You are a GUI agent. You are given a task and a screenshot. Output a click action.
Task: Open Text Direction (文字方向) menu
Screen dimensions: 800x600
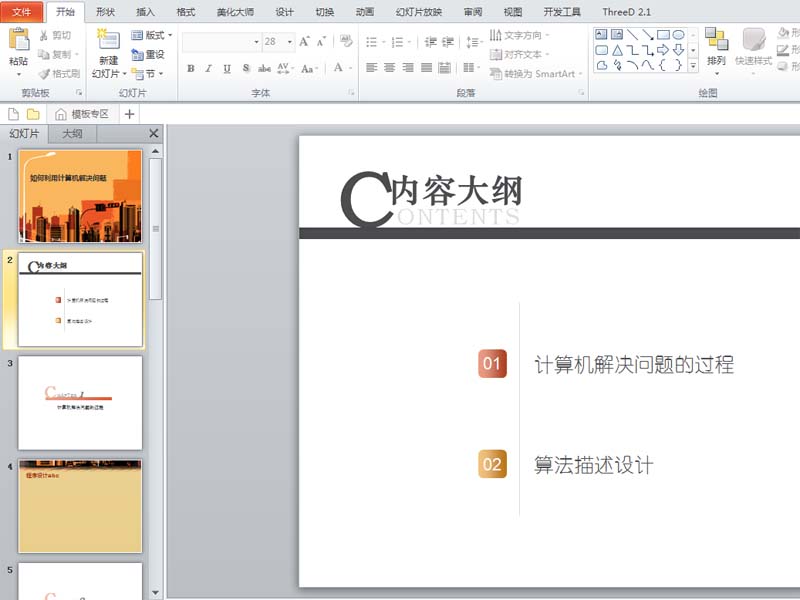(519, 35)
